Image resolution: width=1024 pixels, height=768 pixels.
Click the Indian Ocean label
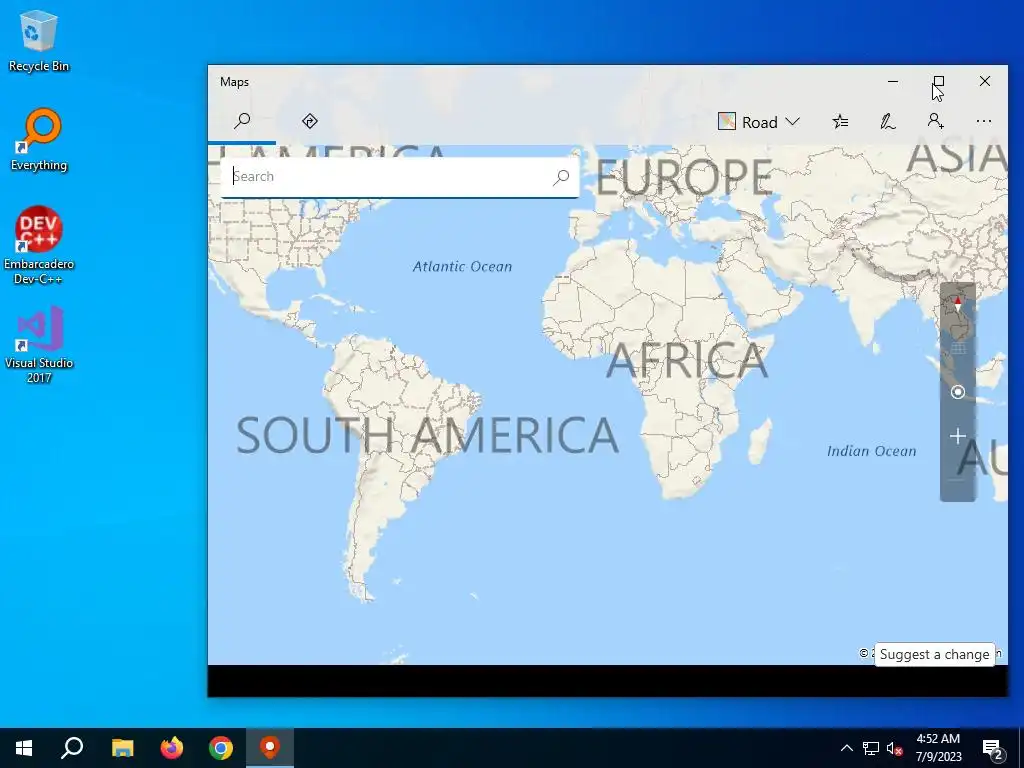(x=871, y=451)
